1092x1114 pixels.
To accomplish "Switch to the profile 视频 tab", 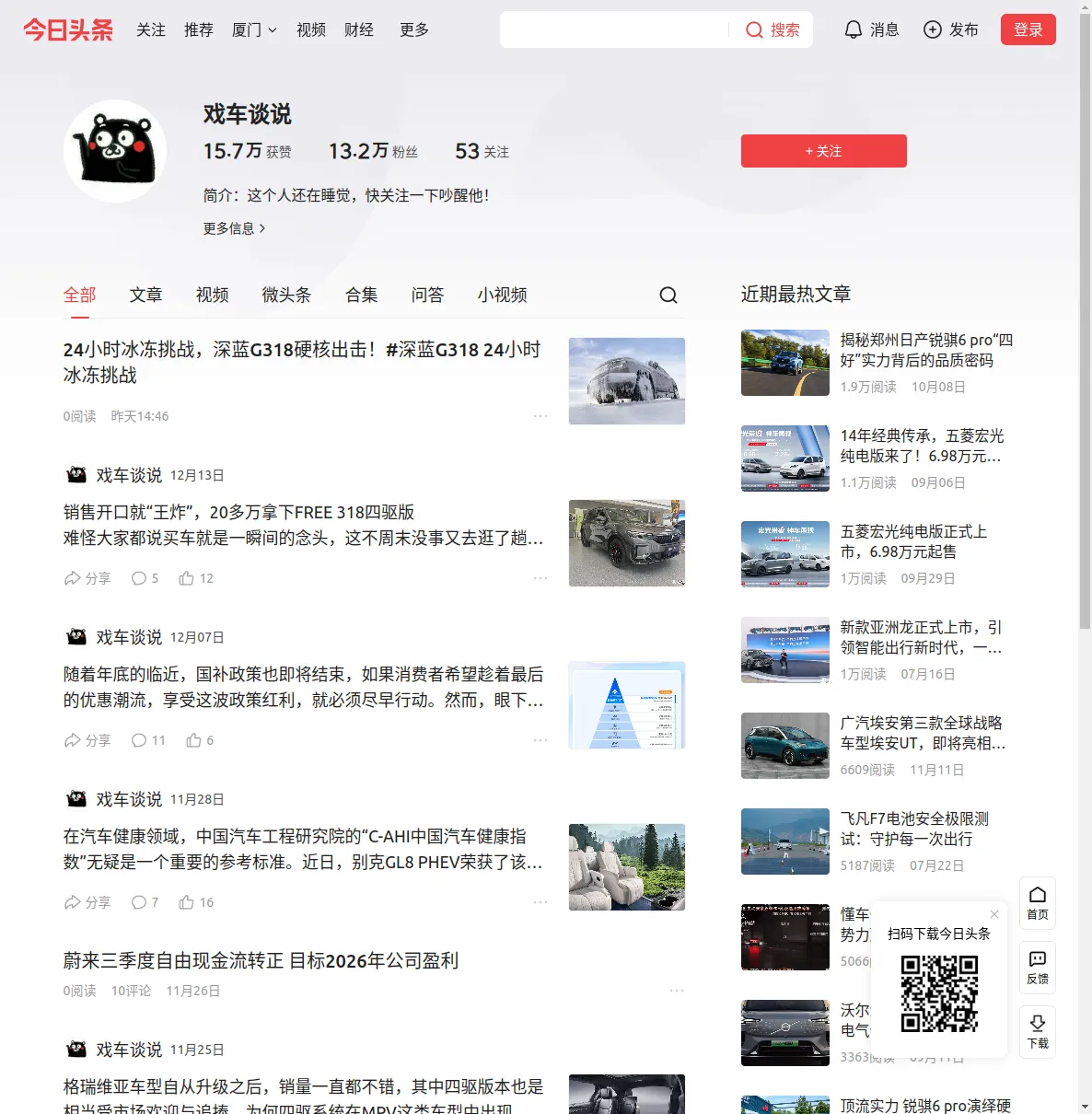I will coord(213,295).
